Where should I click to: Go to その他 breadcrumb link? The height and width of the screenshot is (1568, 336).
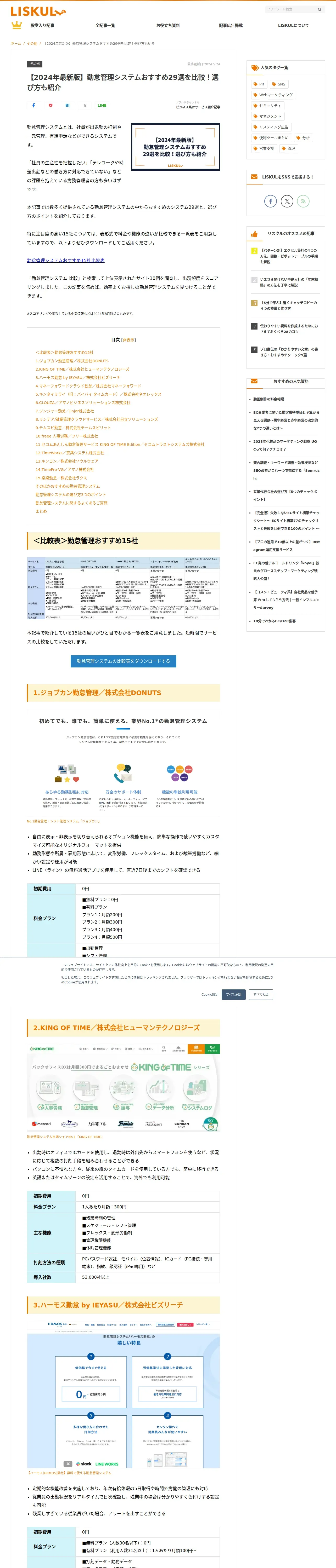coord(32,44)
